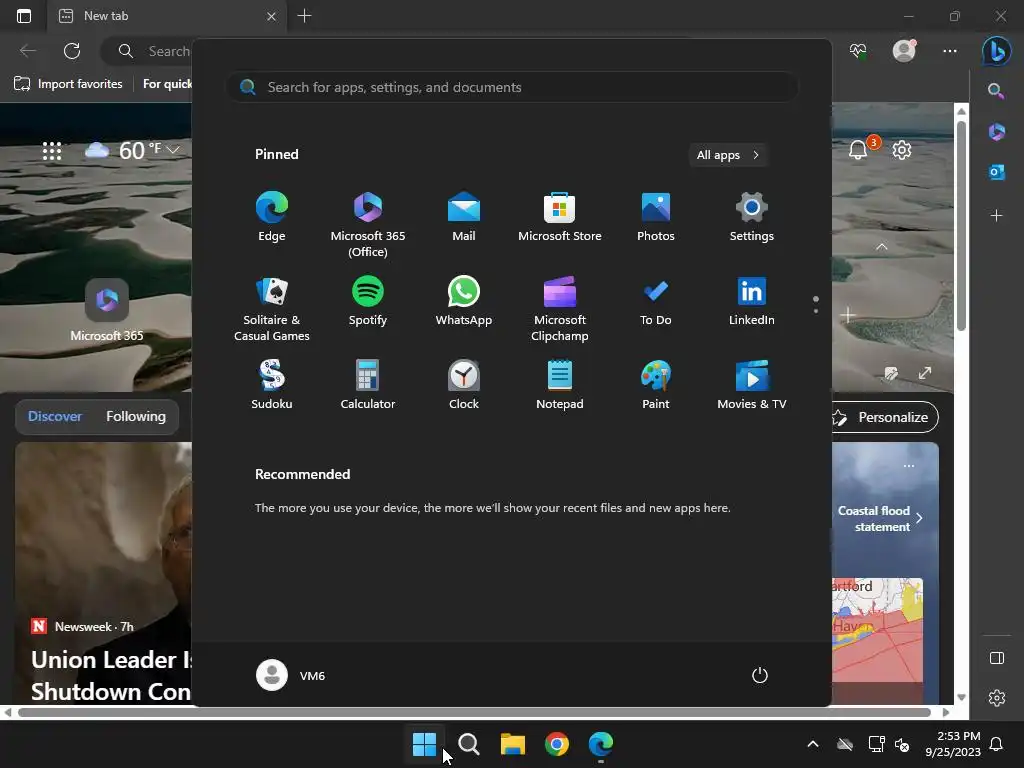Focus the Start menu search box
This screenshot has height=768, width=1024.
[x=512, y=87]
